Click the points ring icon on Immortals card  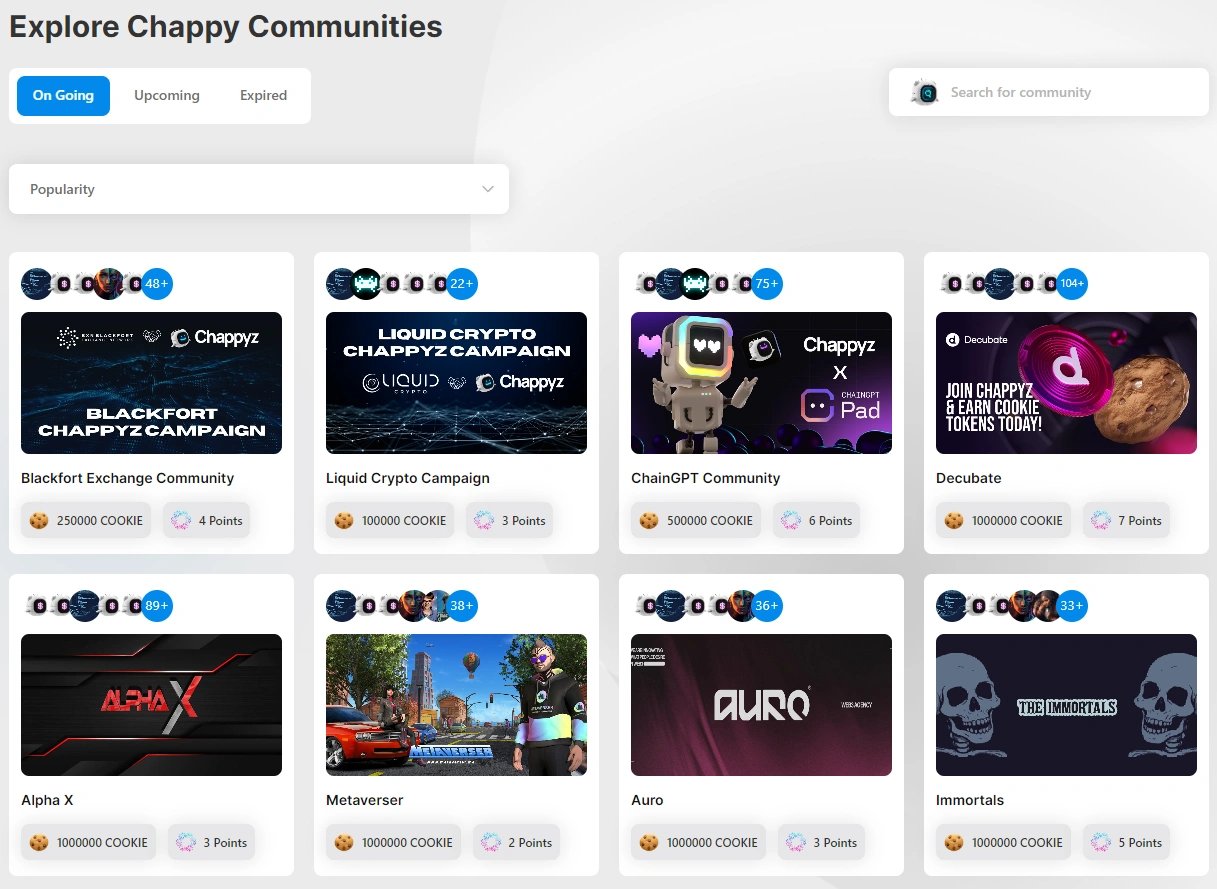pos(1101,842)
